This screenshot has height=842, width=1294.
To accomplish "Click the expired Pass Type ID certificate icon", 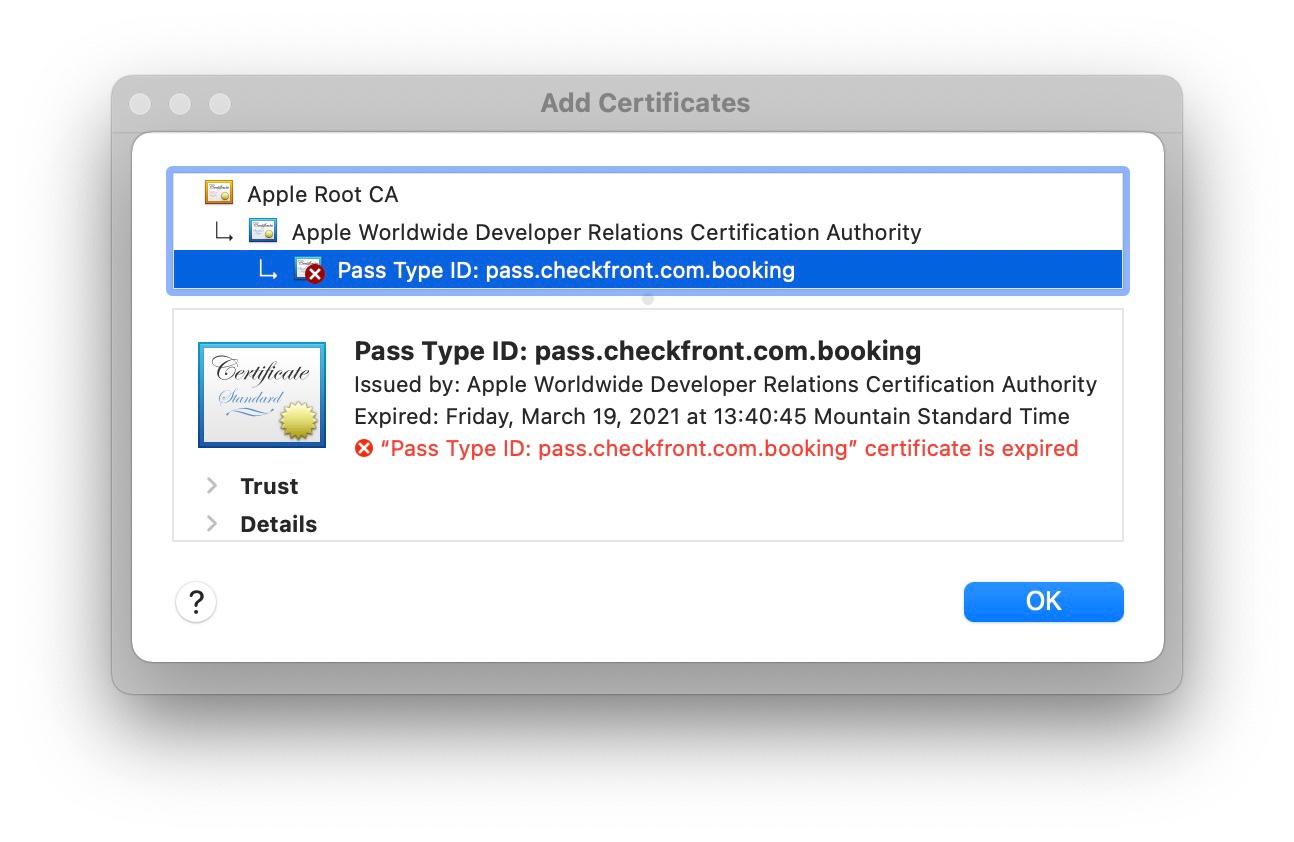I will pos(308,269).
